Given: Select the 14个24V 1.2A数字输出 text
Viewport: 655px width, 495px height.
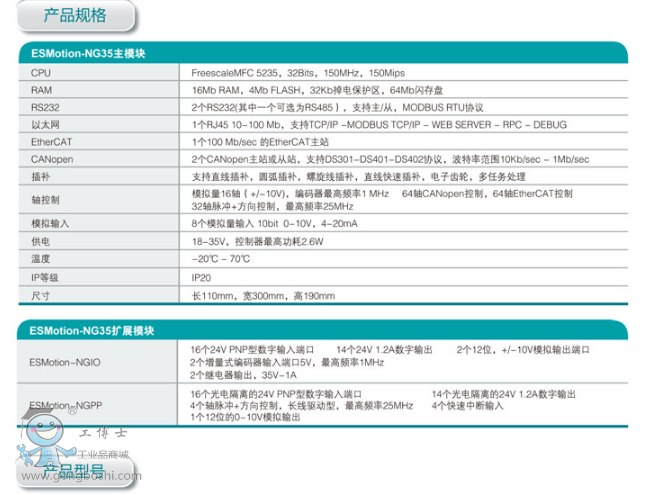Looking at the screenshot, I should (x=384, y=350).
